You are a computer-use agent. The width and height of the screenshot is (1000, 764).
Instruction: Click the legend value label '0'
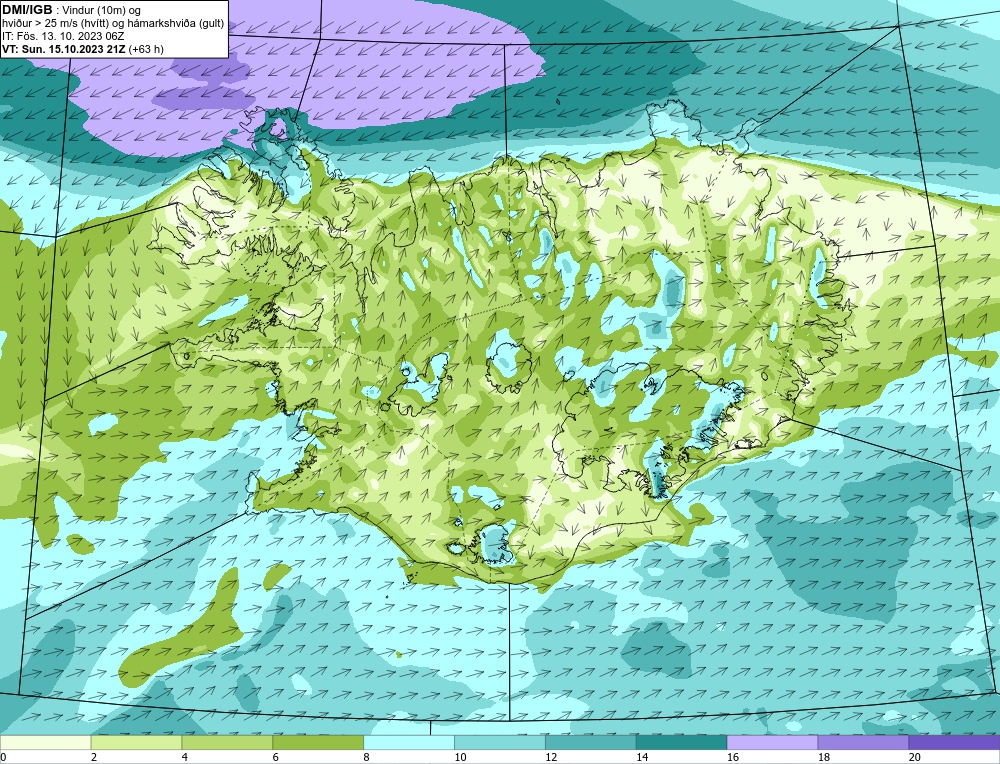pos(3,757)
